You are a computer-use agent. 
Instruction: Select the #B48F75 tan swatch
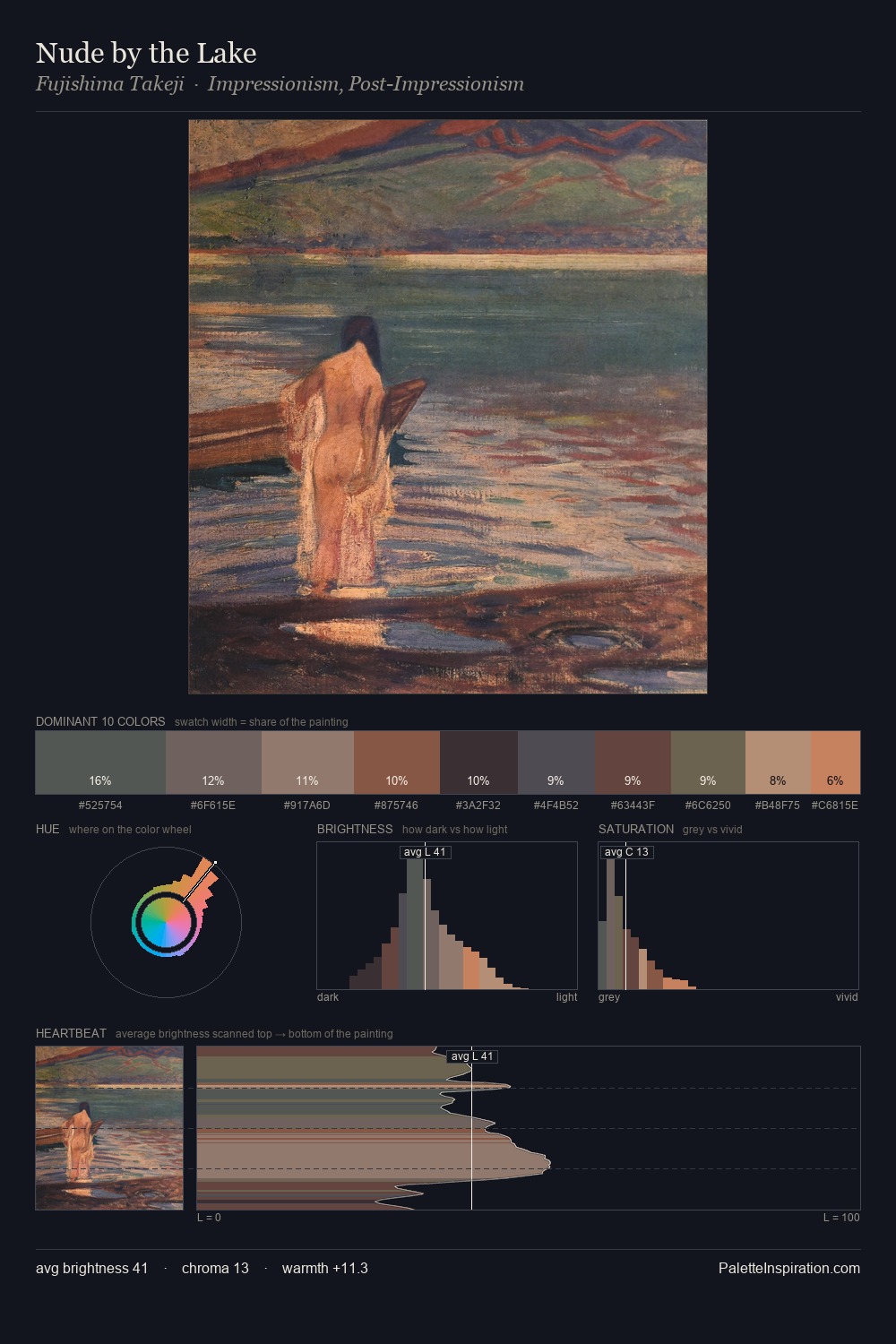click(778, 762)
